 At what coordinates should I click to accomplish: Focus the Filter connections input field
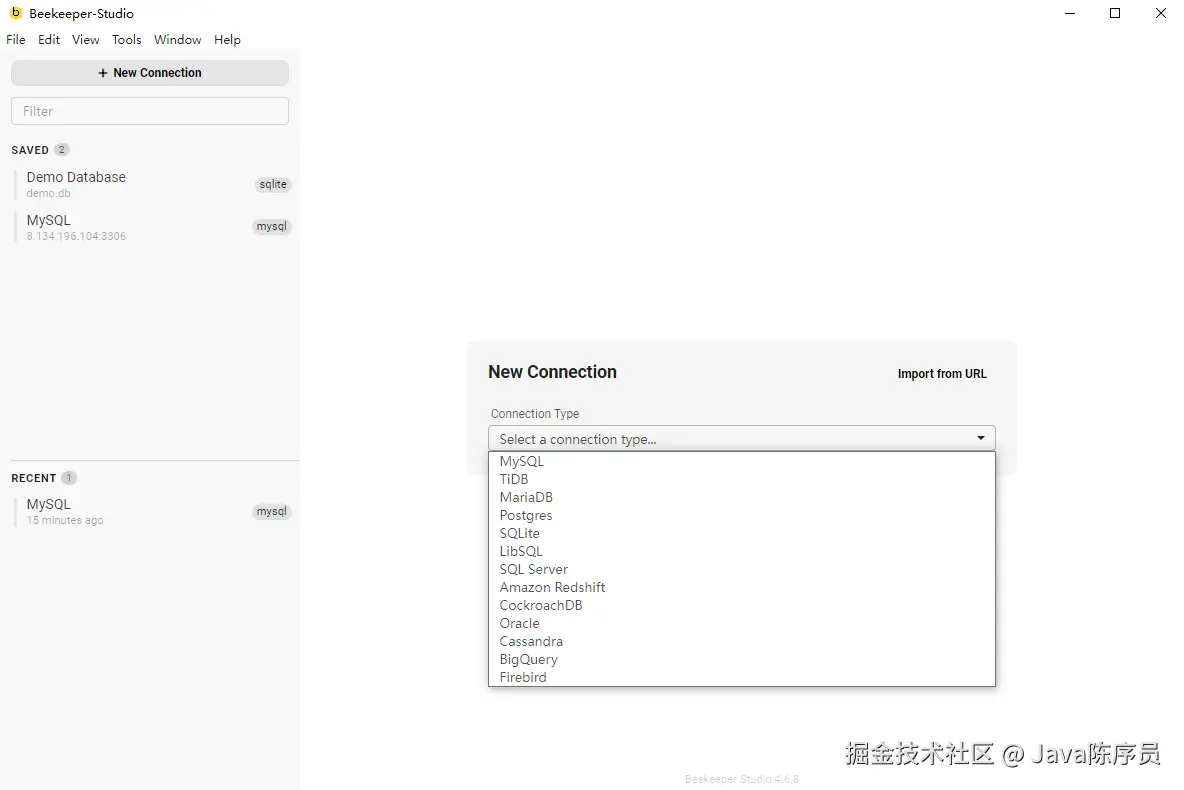(x=150, y=111)
